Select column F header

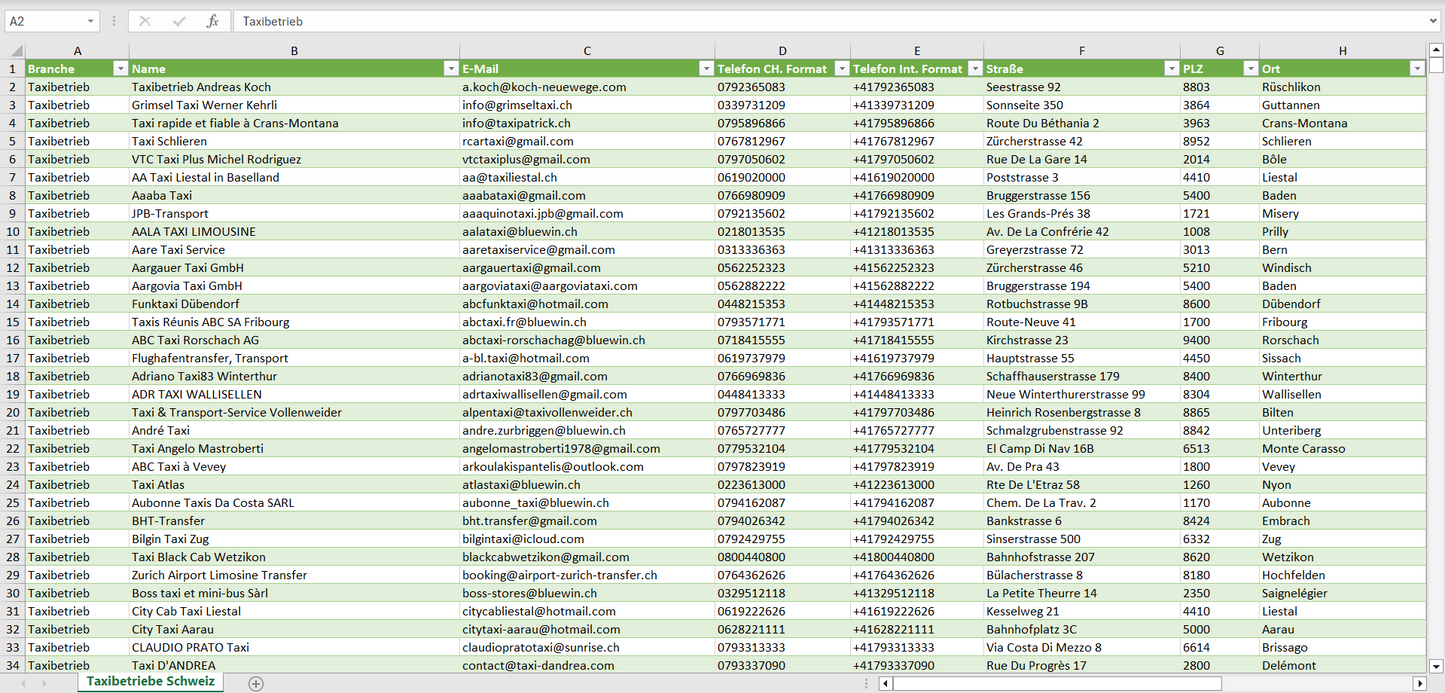pyautogui.click(x=1081, y=51)
